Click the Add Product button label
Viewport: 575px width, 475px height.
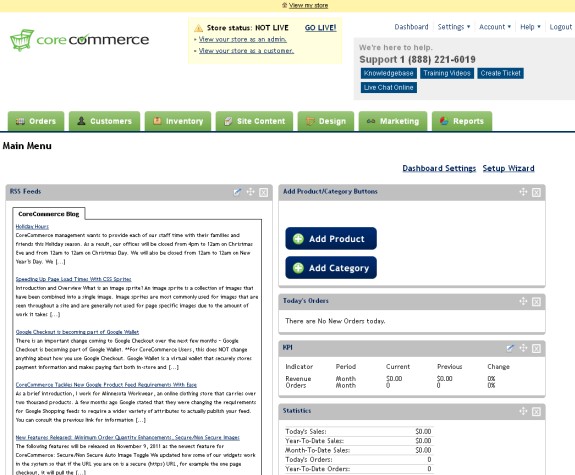tap(337, 239)
